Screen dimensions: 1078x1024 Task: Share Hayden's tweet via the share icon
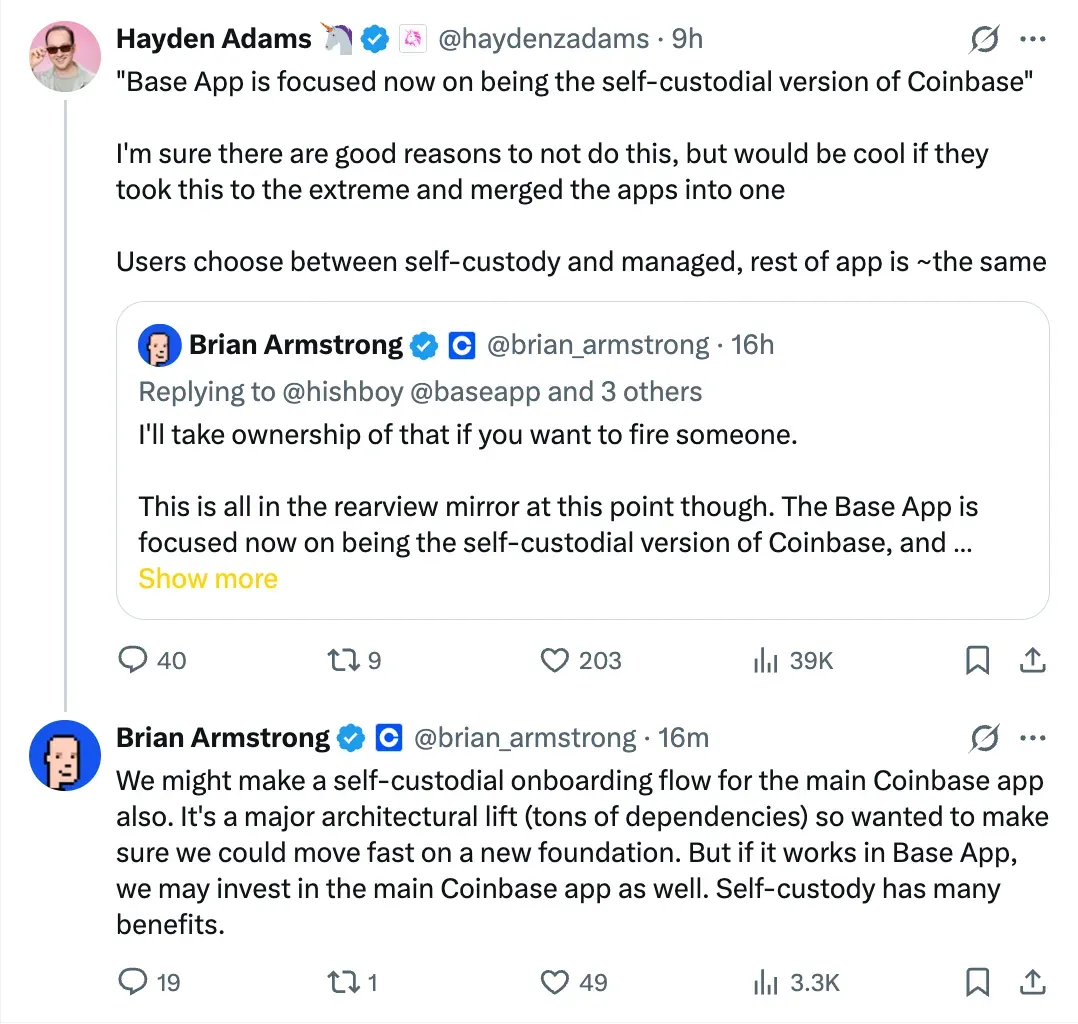[x=1033, y=660]
